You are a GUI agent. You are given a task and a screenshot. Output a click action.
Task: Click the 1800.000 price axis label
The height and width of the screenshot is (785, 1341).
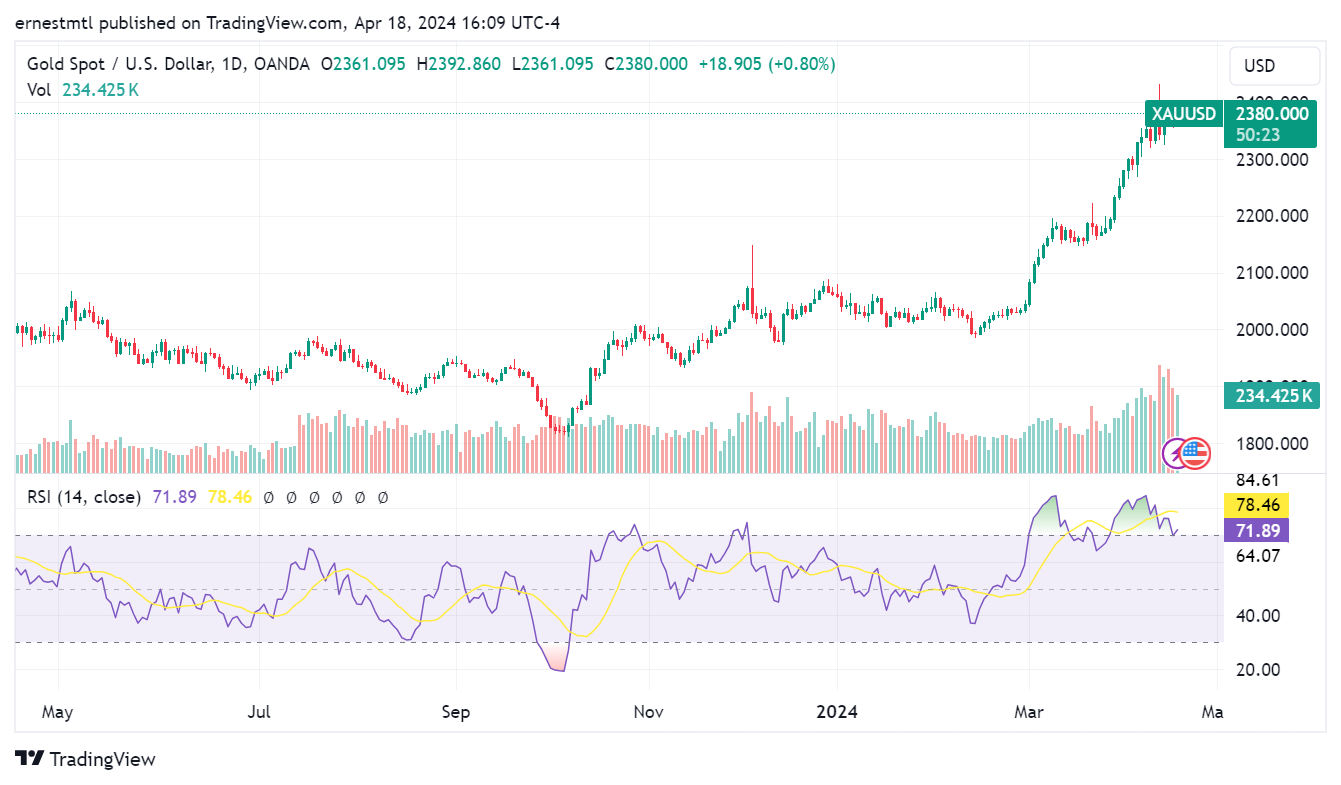pyautogui.click(x=1273, y=443)
